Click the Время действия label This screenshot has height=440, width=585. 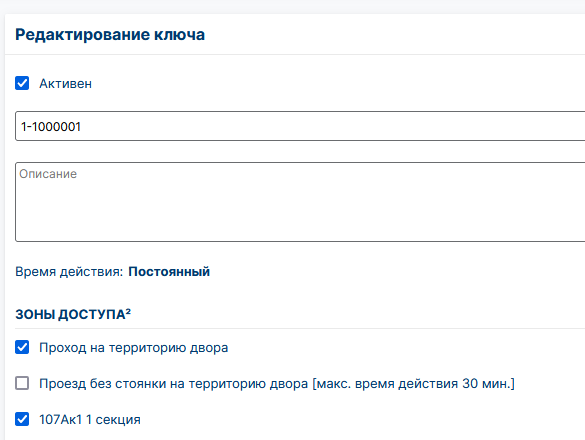(69, 271)
